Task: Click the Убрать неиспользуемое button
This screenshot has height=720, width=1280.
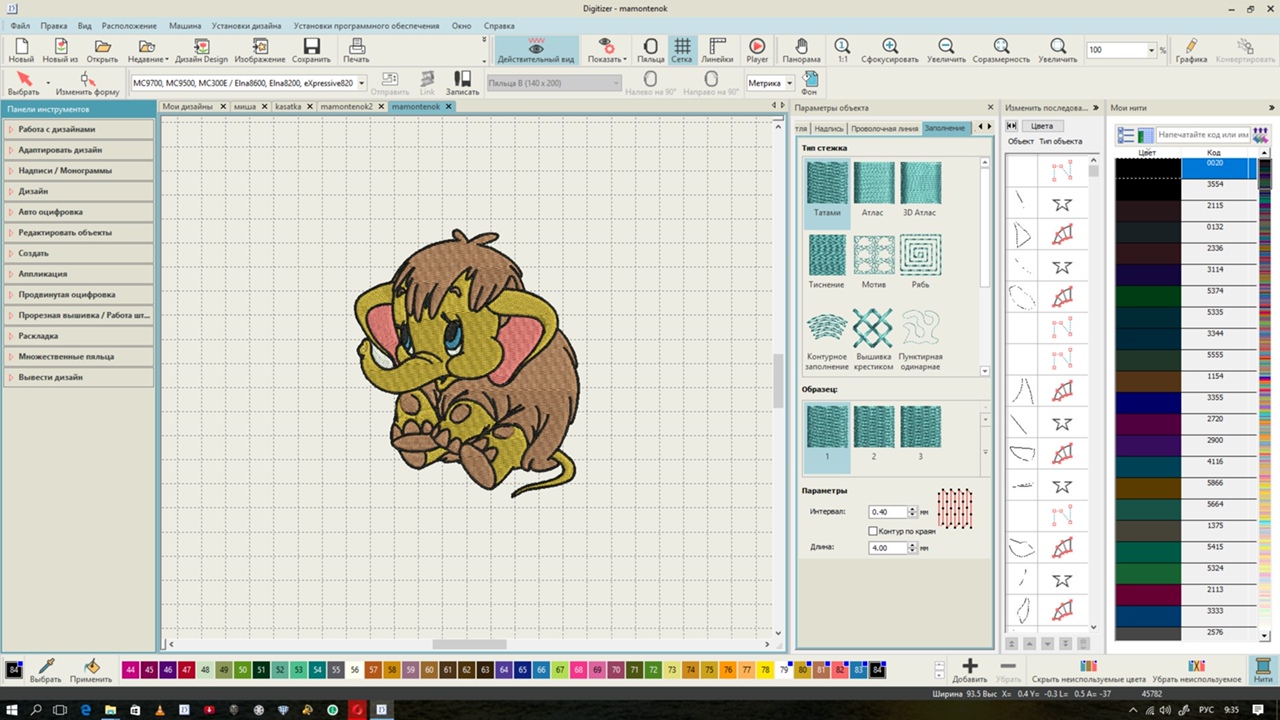Action: 1196,670
